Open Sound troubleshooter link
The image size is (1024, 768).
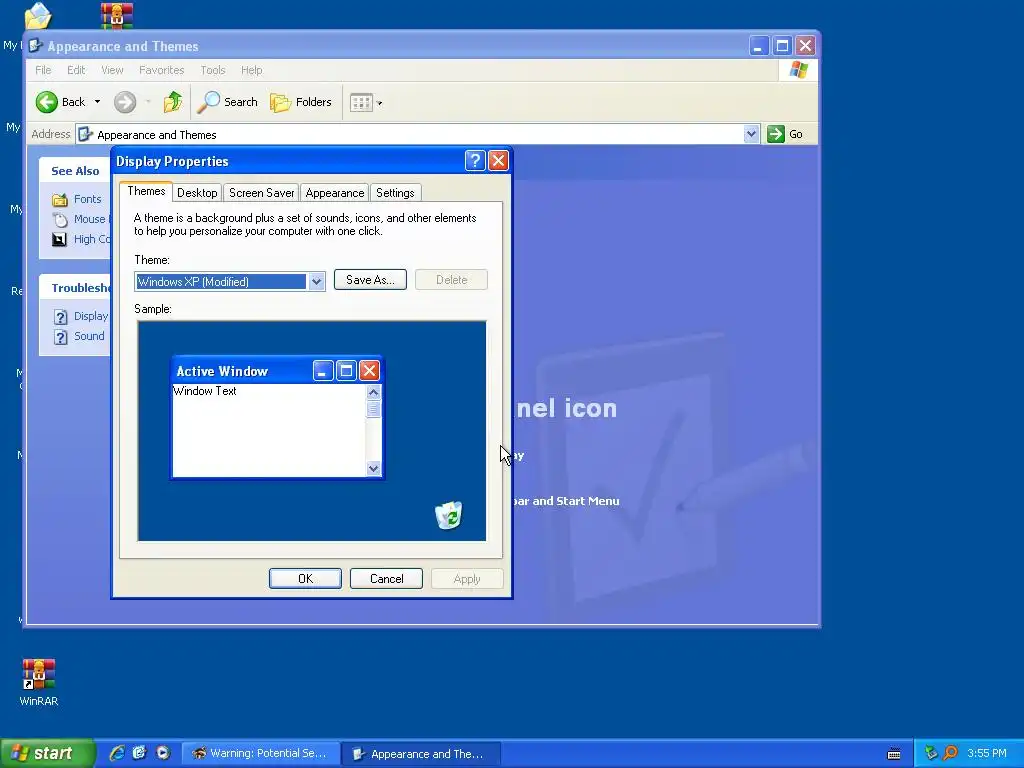coord(79,336)
